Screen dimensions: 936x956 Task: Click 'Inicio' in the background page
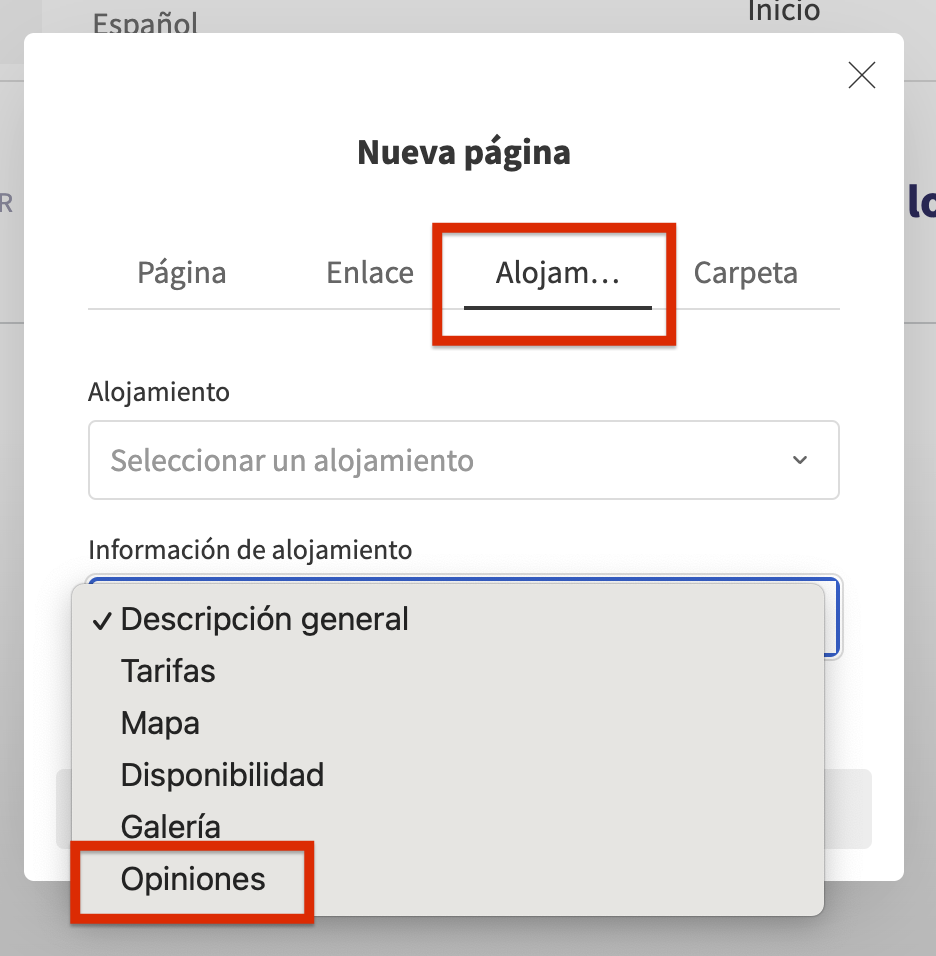(x=783, y=12)
